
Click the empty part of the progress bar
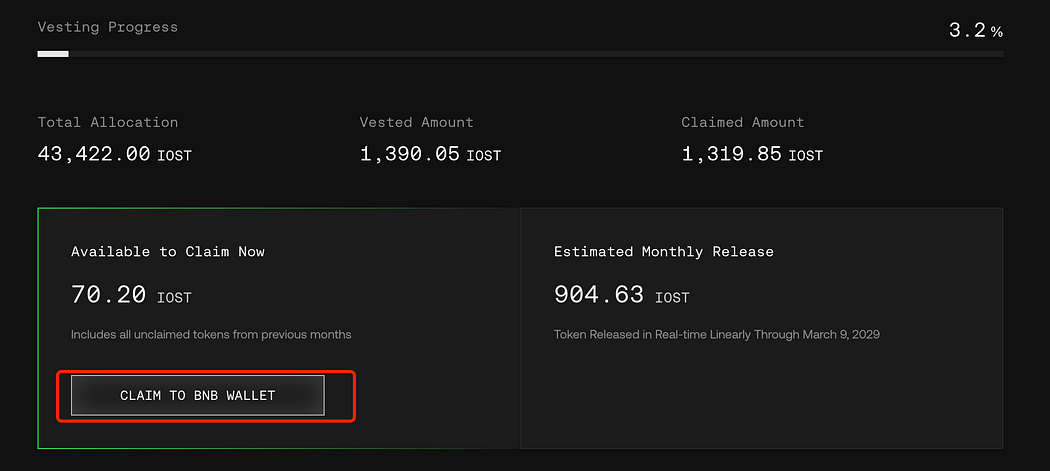[x=536, y=54]
